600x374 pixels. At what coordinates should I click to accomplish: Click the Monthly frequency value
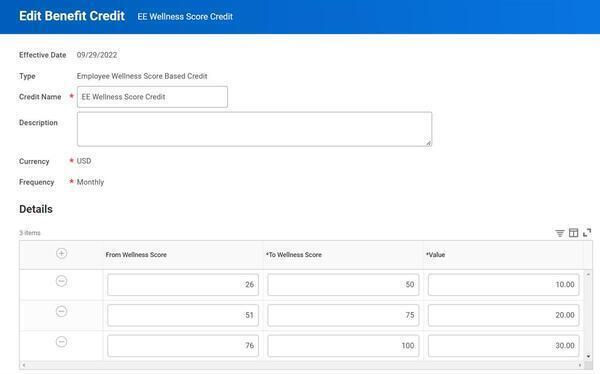pos(90,182)
